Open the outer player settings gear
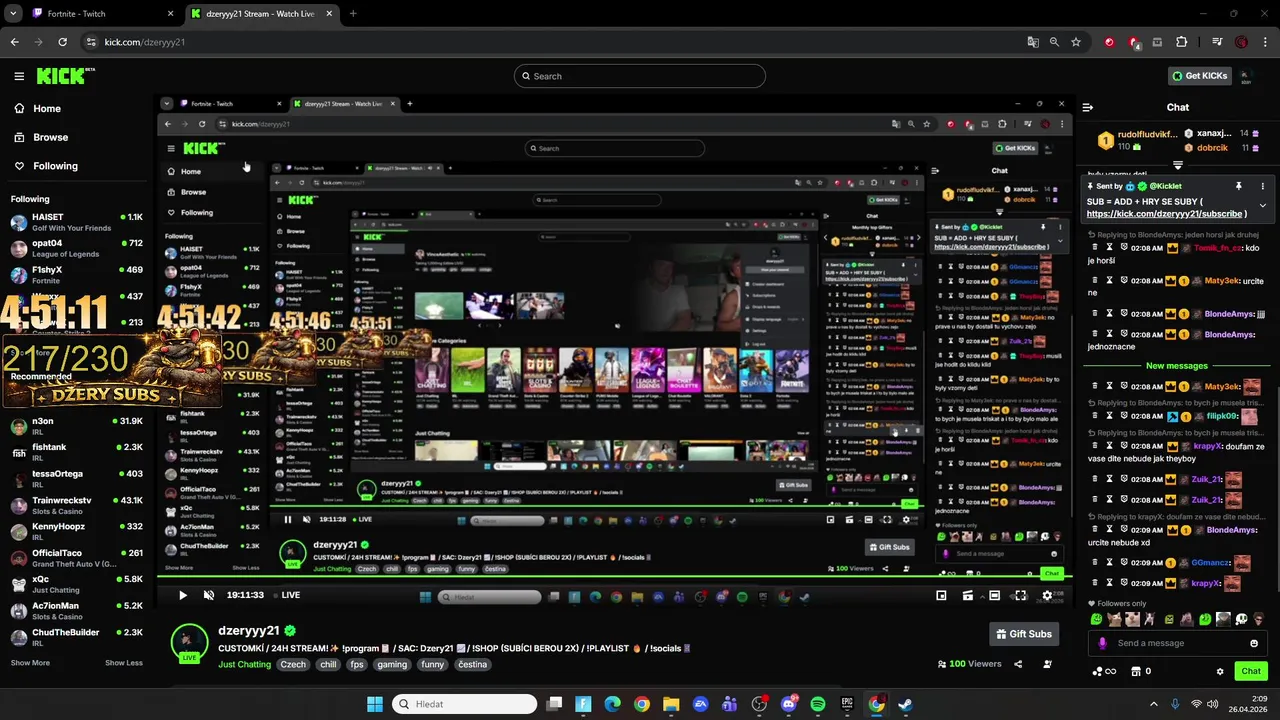The image size is (1280, 720). click(x=1047, y=595)
